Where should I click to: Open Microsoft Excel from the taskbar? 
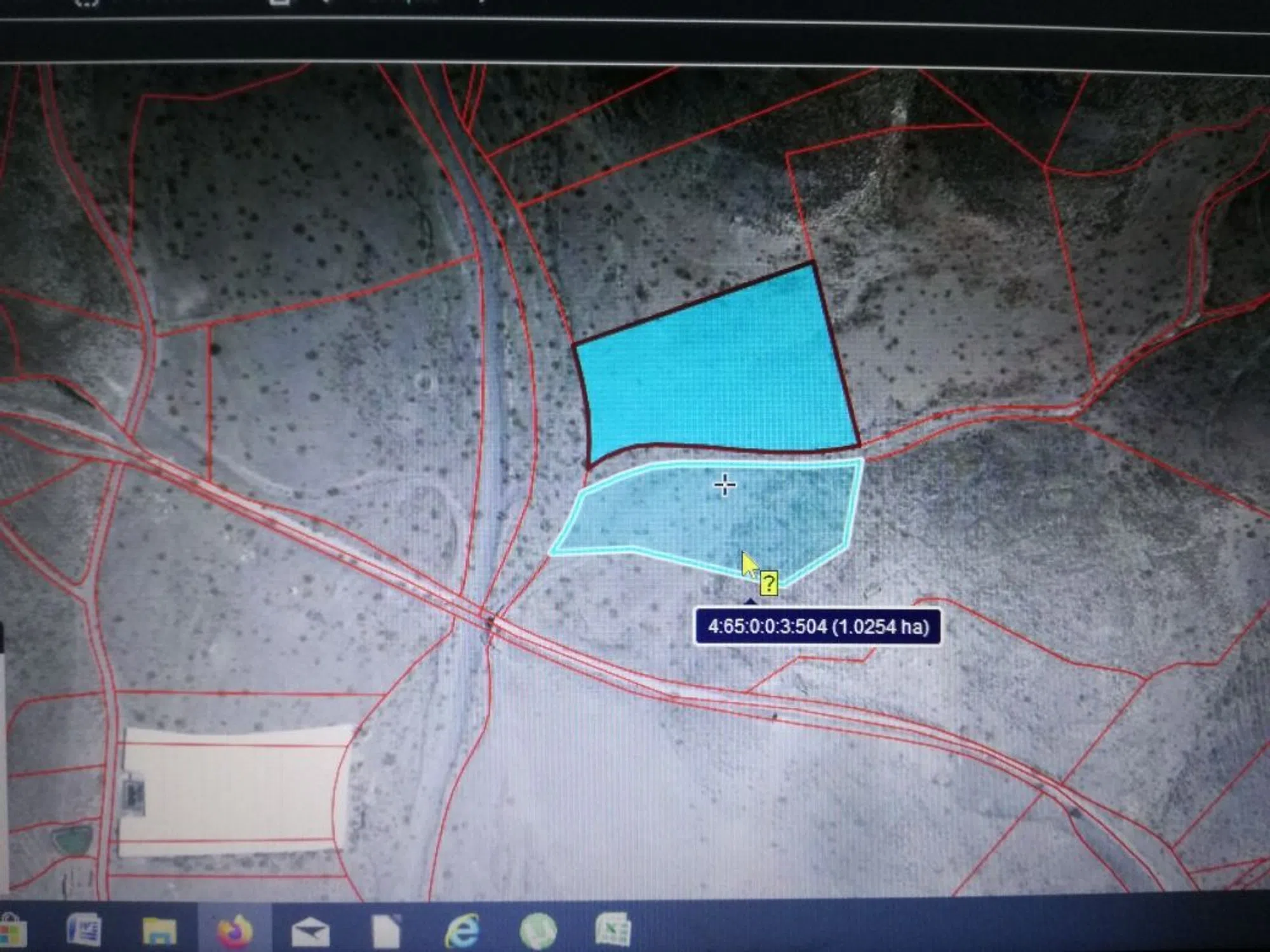613,930
